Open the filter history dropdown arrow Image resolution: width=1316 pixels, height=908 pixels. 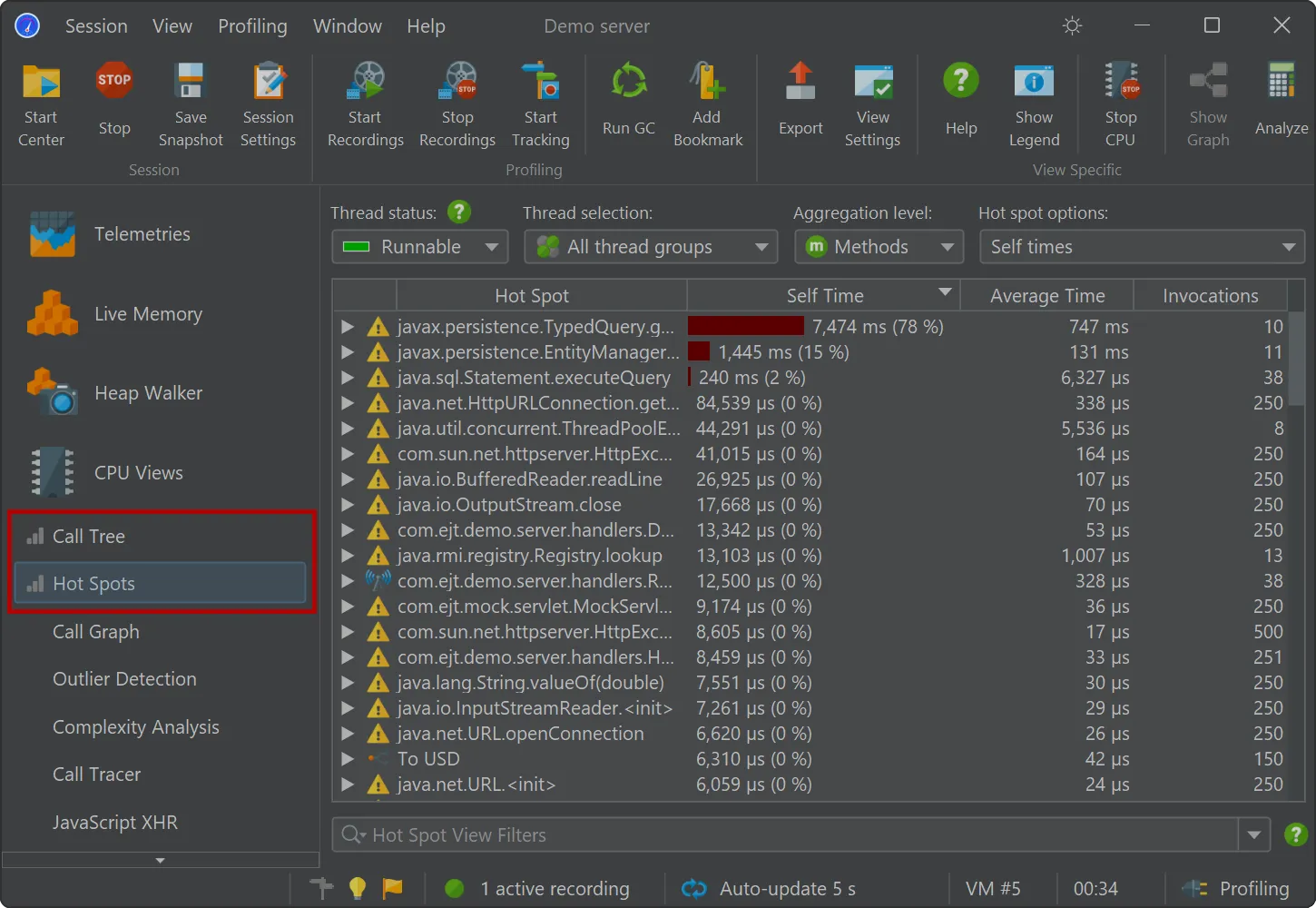1254,834
